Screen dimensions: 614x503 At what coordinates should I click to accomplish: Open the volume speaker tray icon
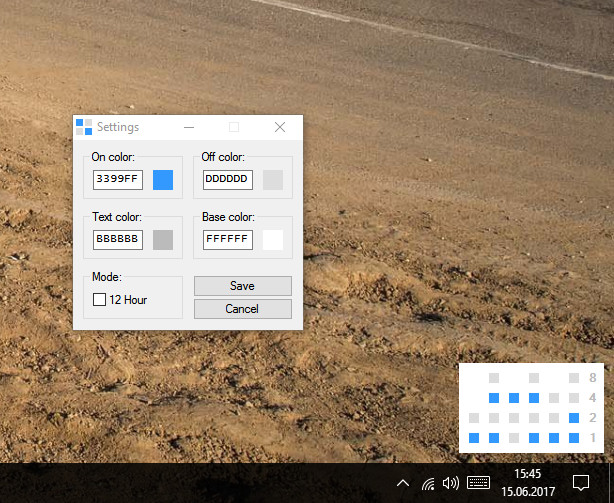(x=451, y=483)
